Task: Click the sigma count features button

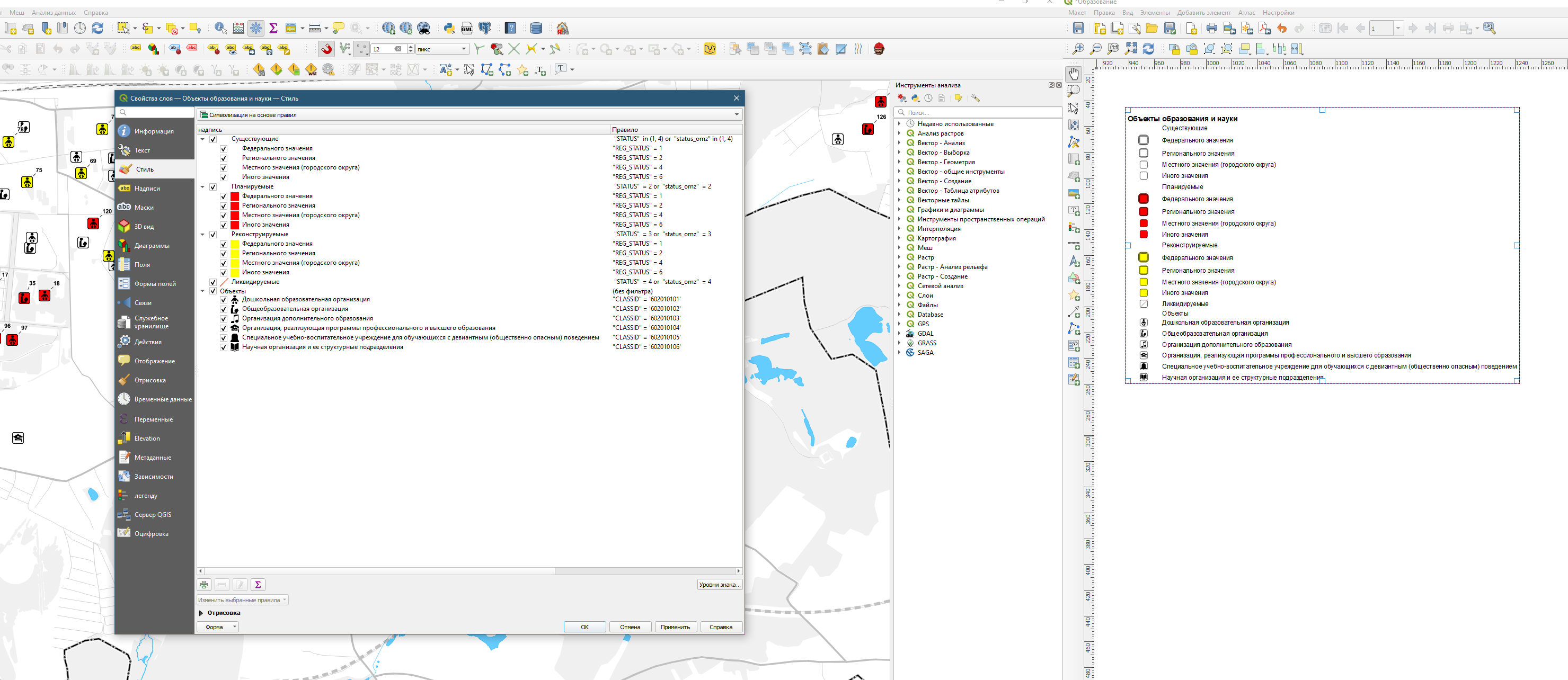Action: (258, 585)
